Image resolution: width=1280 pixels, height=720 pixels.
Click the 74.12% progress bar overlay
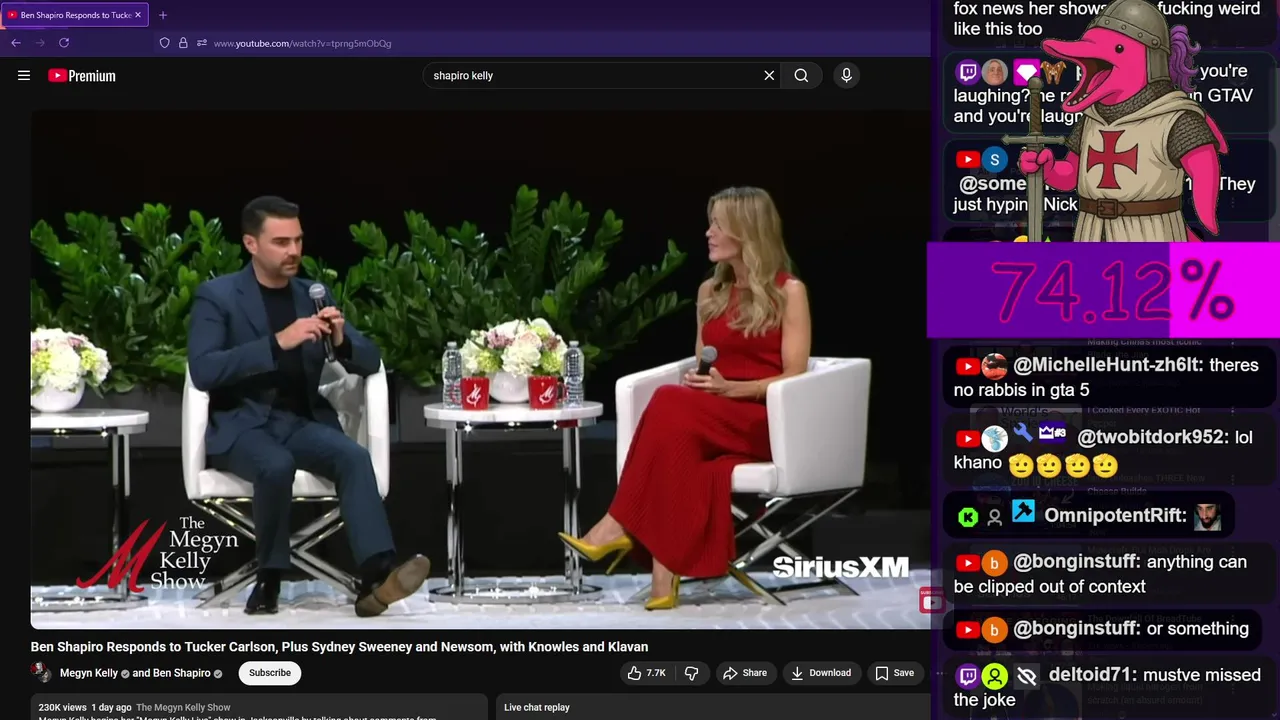1103,291
